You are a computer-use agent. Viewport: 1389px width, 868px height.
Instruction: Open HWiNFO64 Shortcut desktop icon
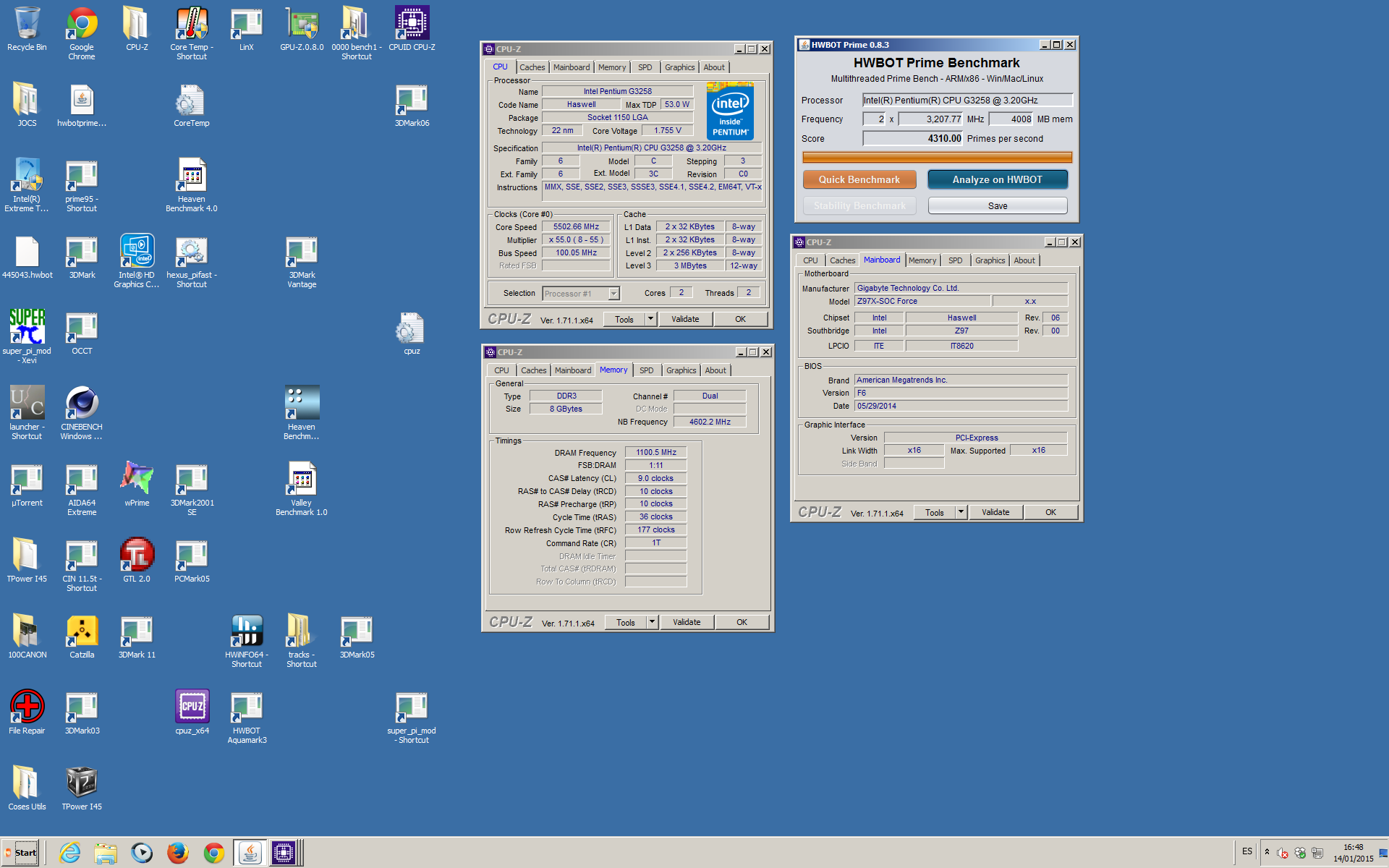pyautogui.click(x=247, y=640)
